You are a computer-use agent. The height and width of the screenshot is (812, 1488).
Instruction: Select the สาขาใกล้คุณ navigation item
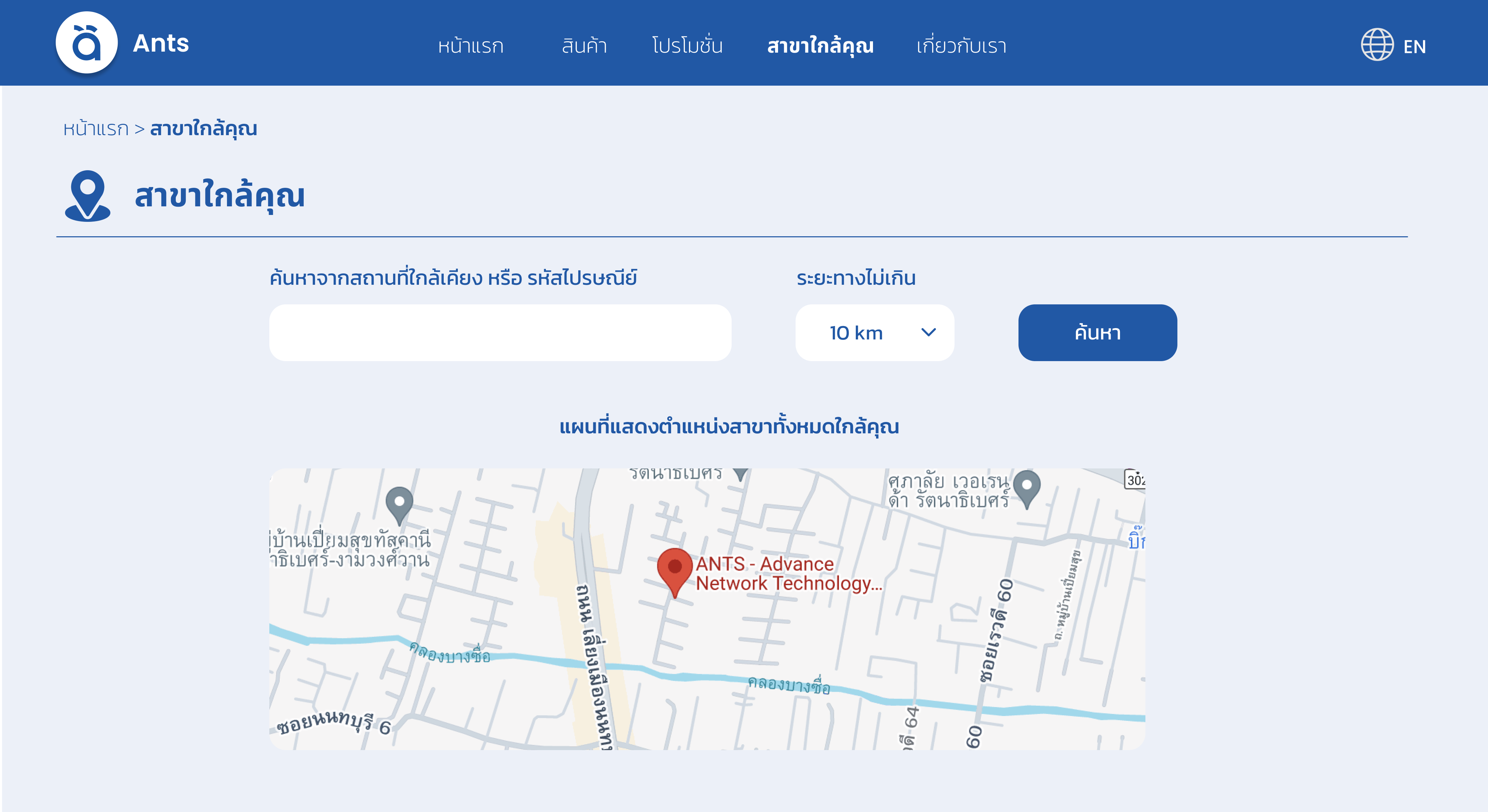click(820, 46)
